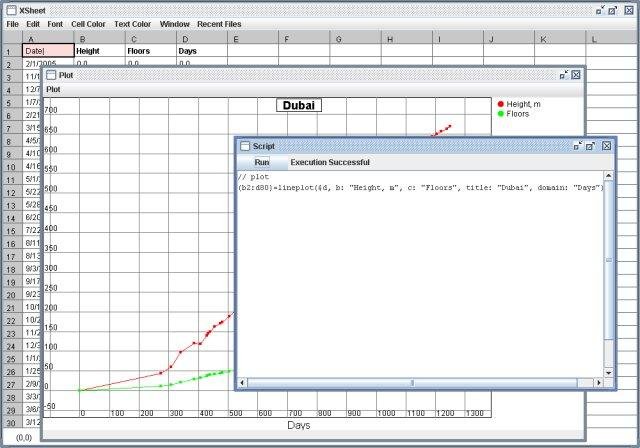
Task: Select the Height header cell B1
Action: point(100,51)
